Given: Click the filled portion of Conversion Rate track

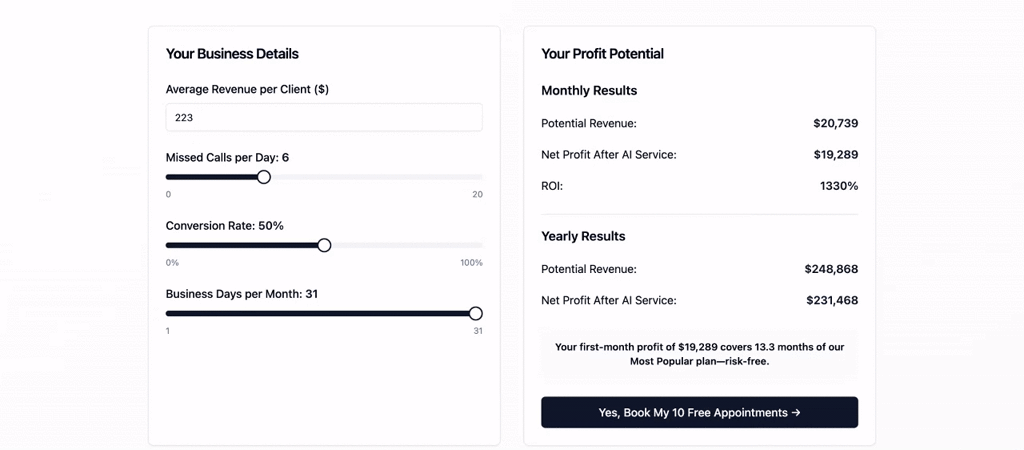Looking at the screenshot, I should [x=242, y=245].
